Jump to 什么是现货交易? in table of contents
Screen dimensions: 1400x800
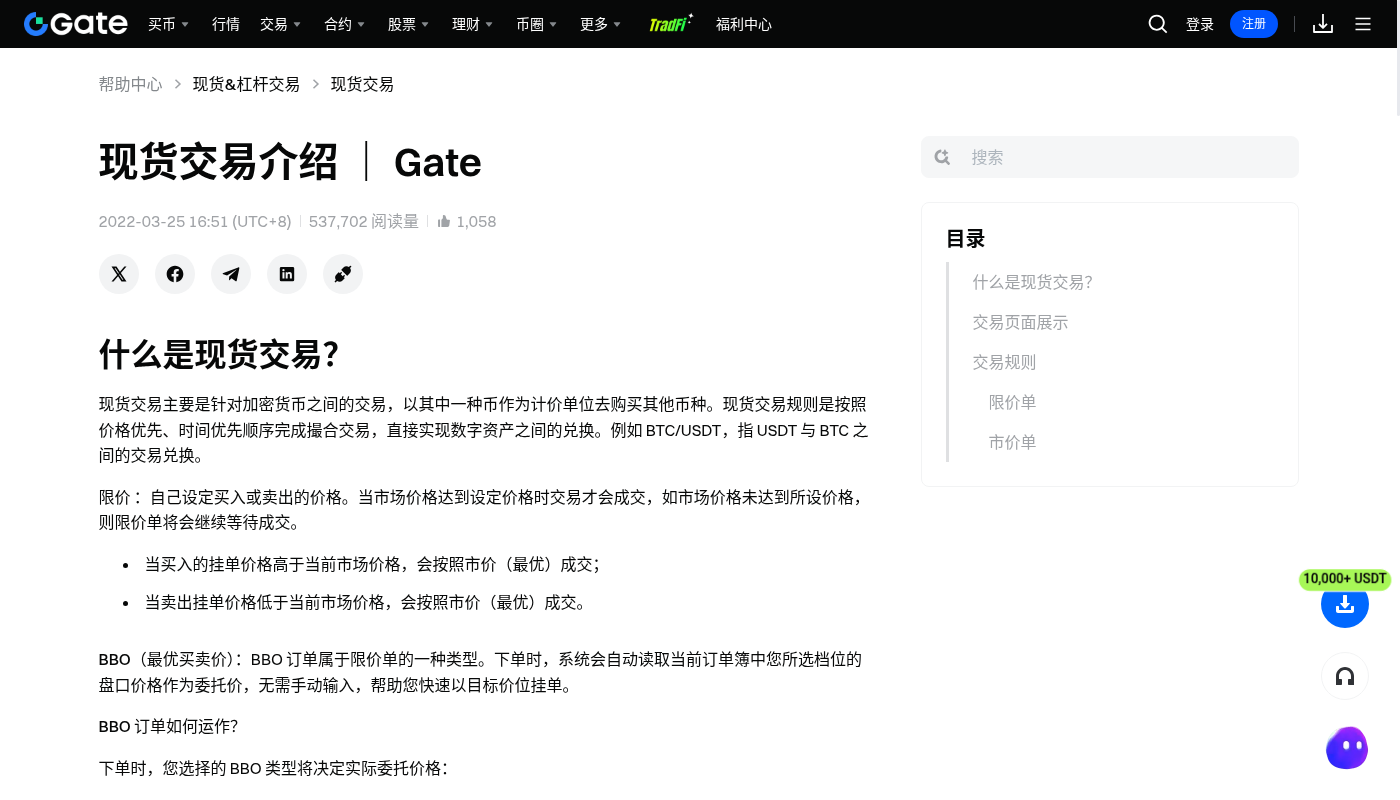1033,282
